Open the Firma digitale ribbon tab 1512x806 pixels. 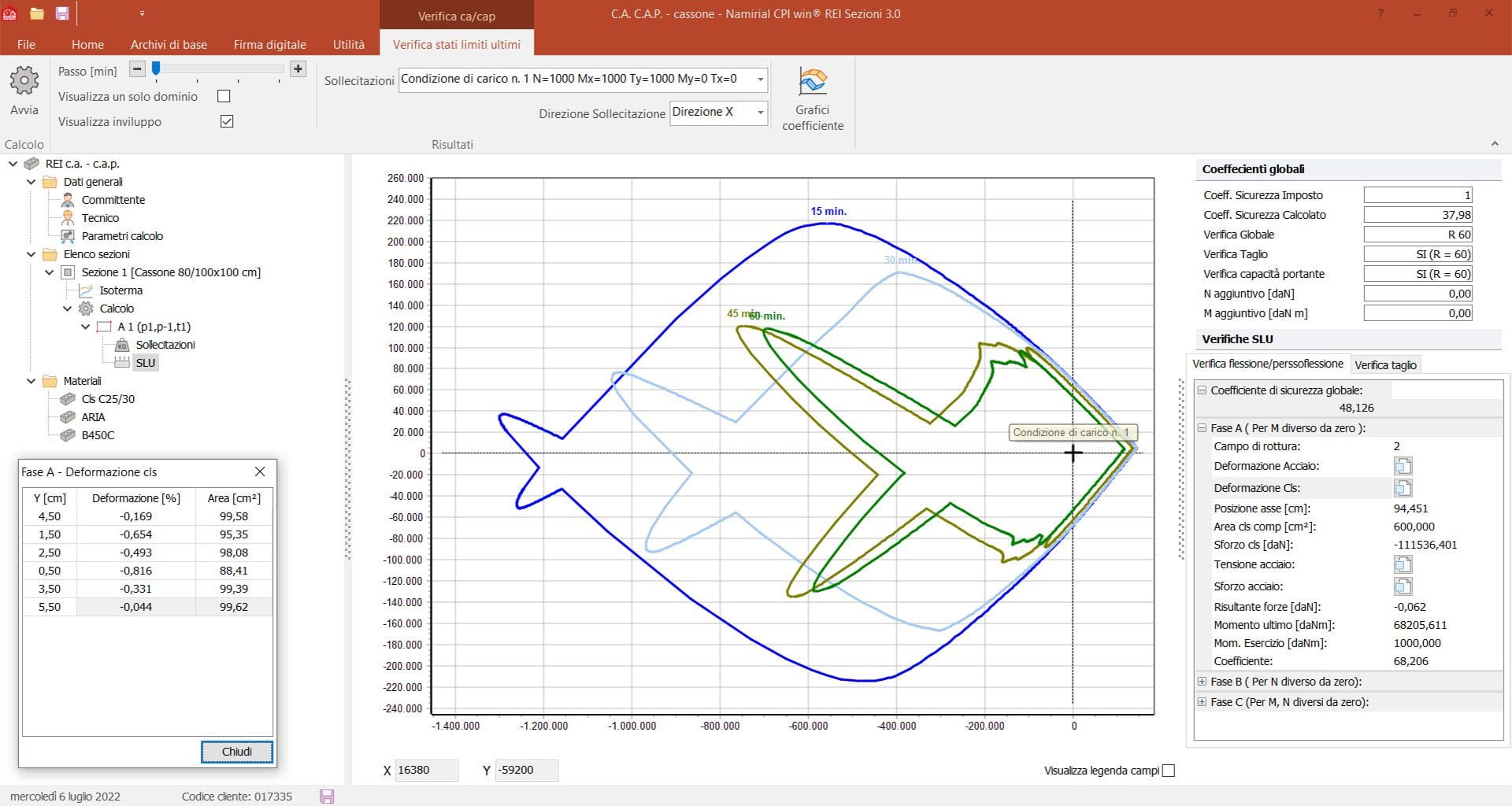(x=269, y=45)
